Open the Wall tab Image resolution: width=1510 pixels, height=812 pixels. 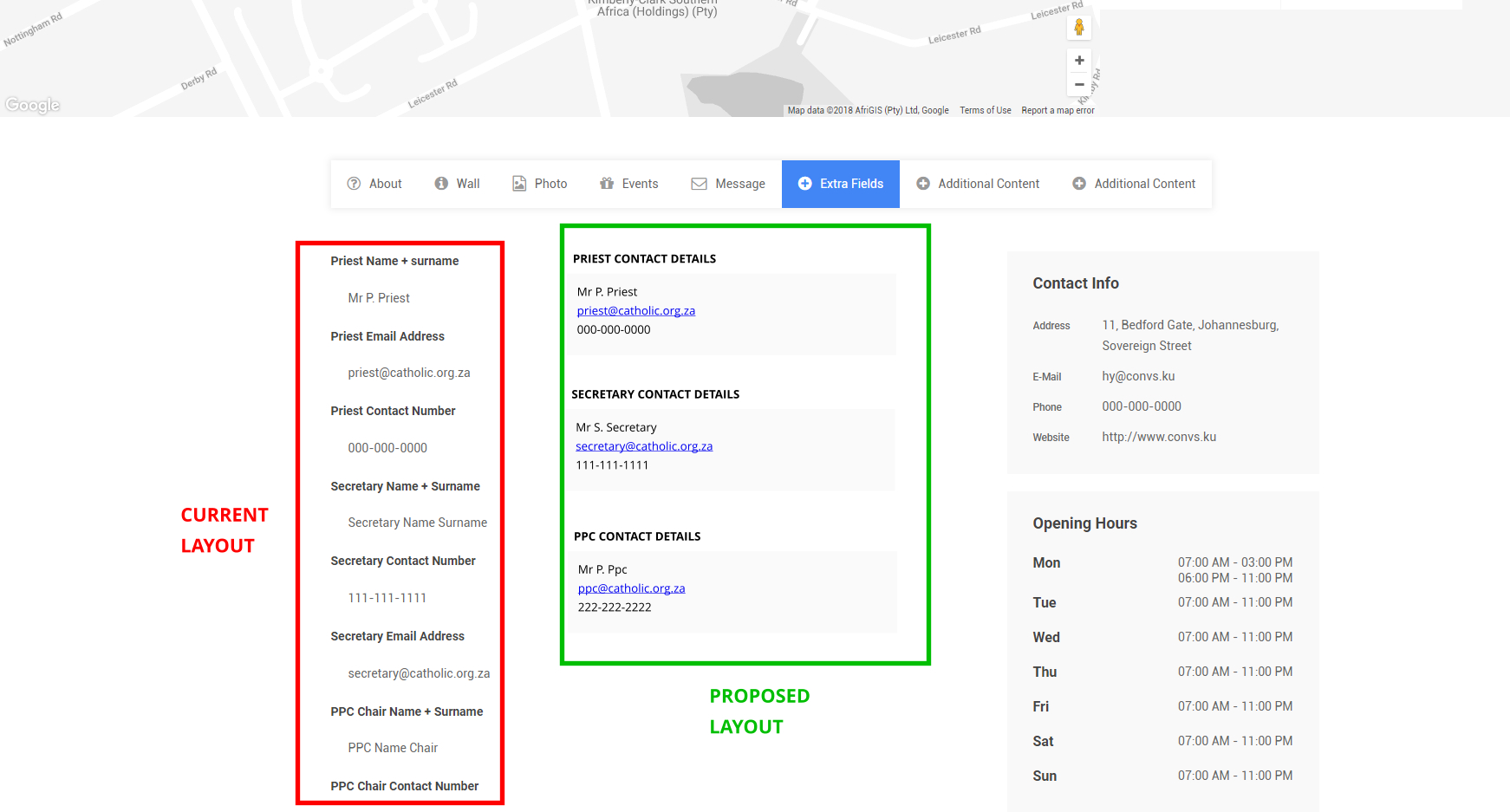click(466, 183)
